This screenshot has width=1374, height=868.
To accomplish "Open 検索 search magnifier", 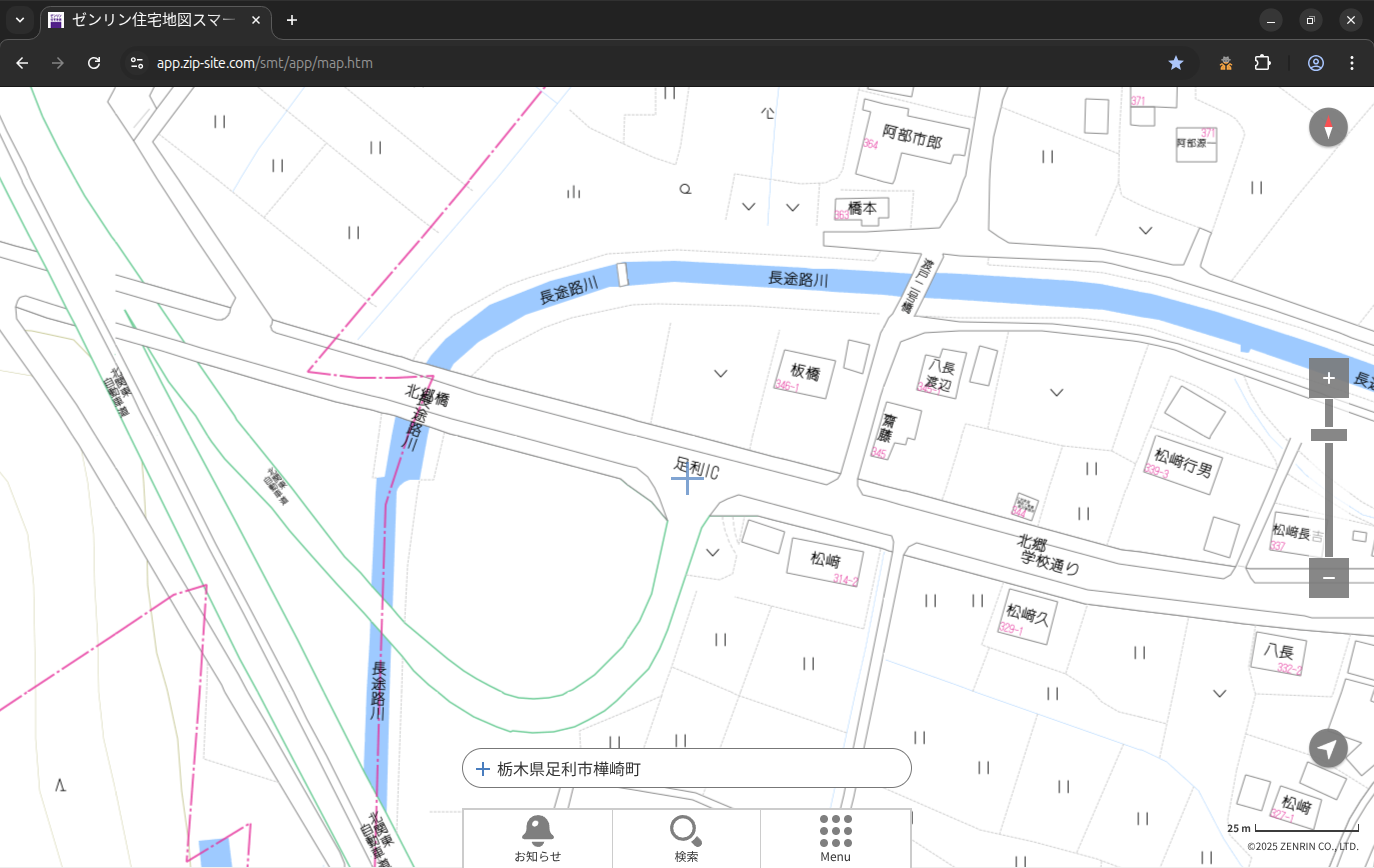I will click(x=686, y=838).
